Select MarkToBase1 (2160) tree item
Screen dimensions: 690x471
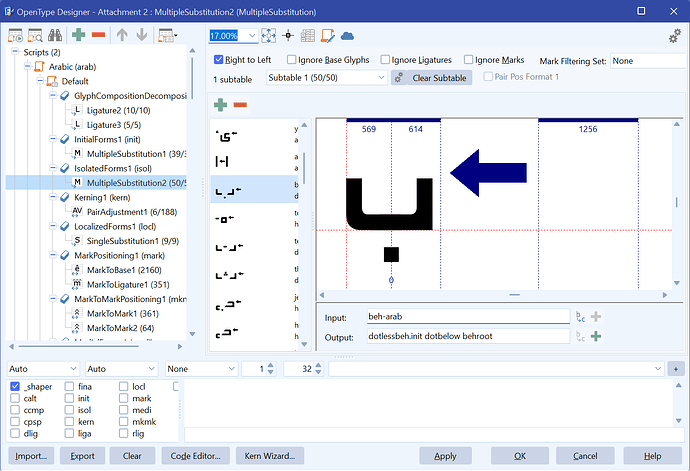click(124, 270)
